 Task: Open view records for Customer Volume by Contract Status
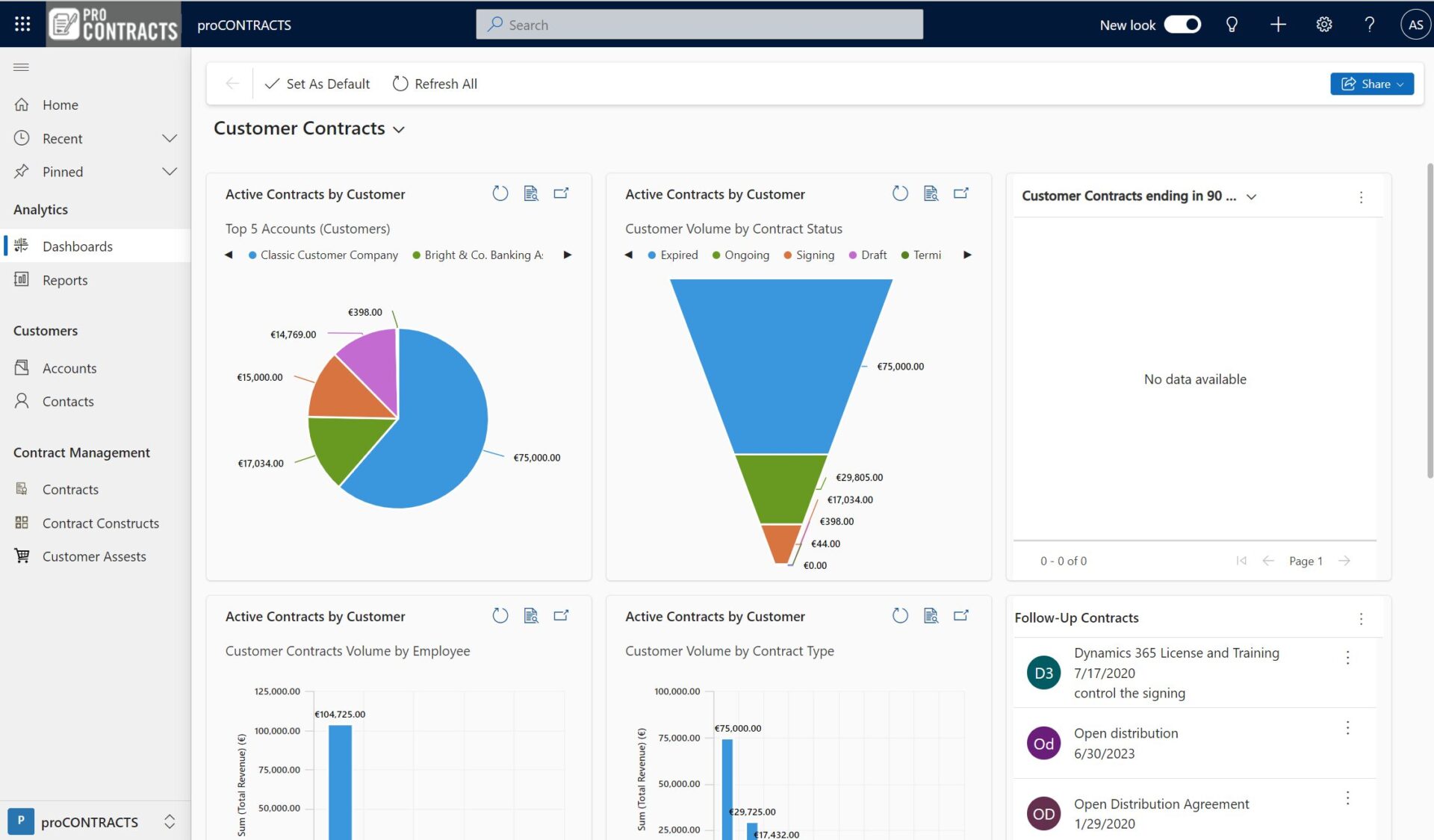931,193
